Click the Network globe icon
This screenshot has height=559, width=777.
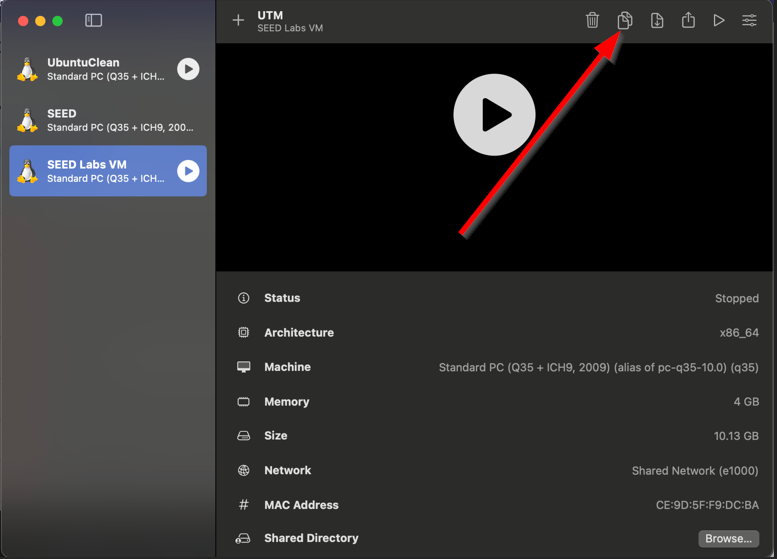pyautogui.click(x=243, y=470)
